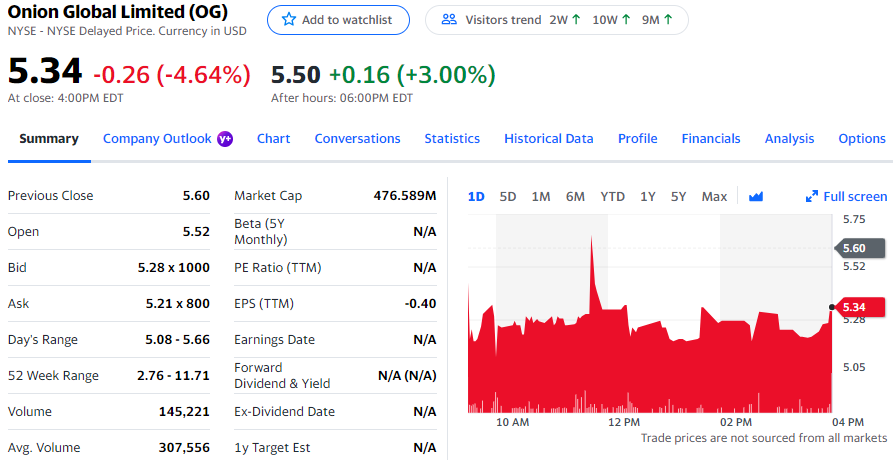Open the Financials tab
Screen dimensions: 893x460
711,139
